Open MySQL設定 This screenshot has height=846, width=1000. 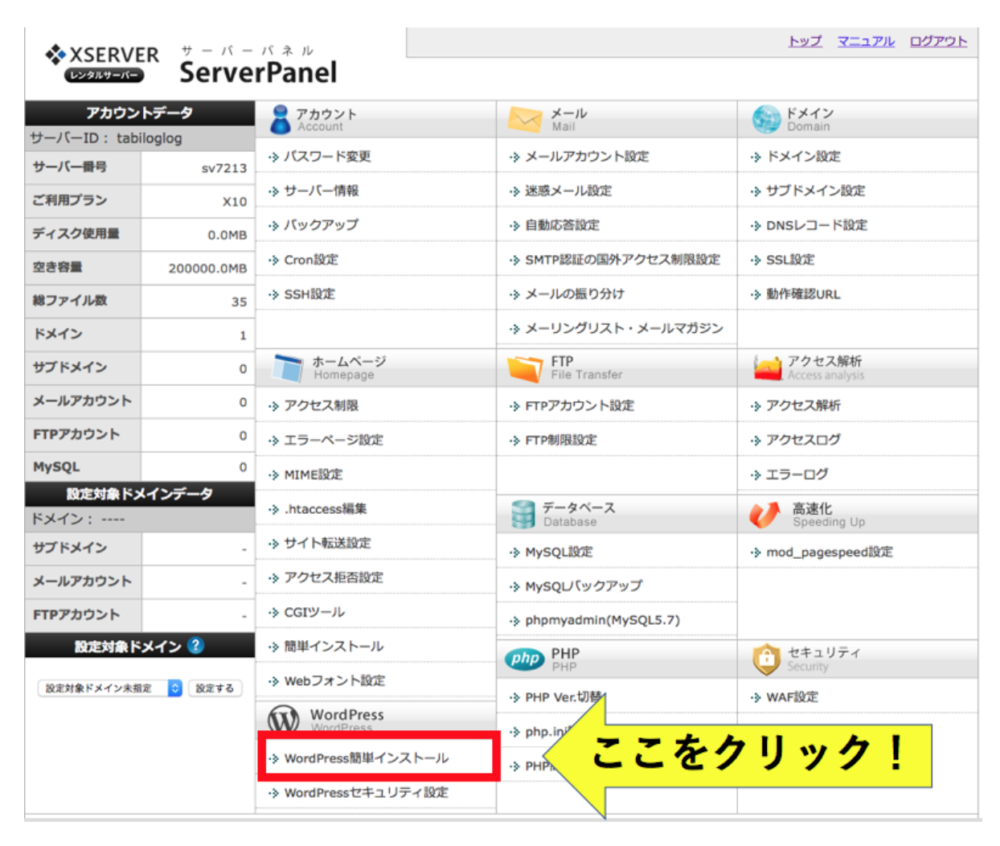pyautogui.click(x=559, y=552)
